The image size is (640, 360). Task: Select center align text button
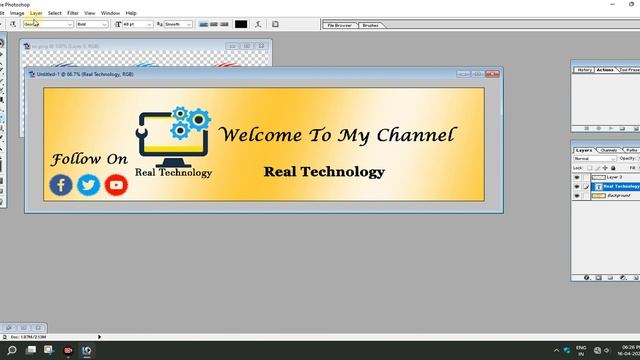point(214,24)
